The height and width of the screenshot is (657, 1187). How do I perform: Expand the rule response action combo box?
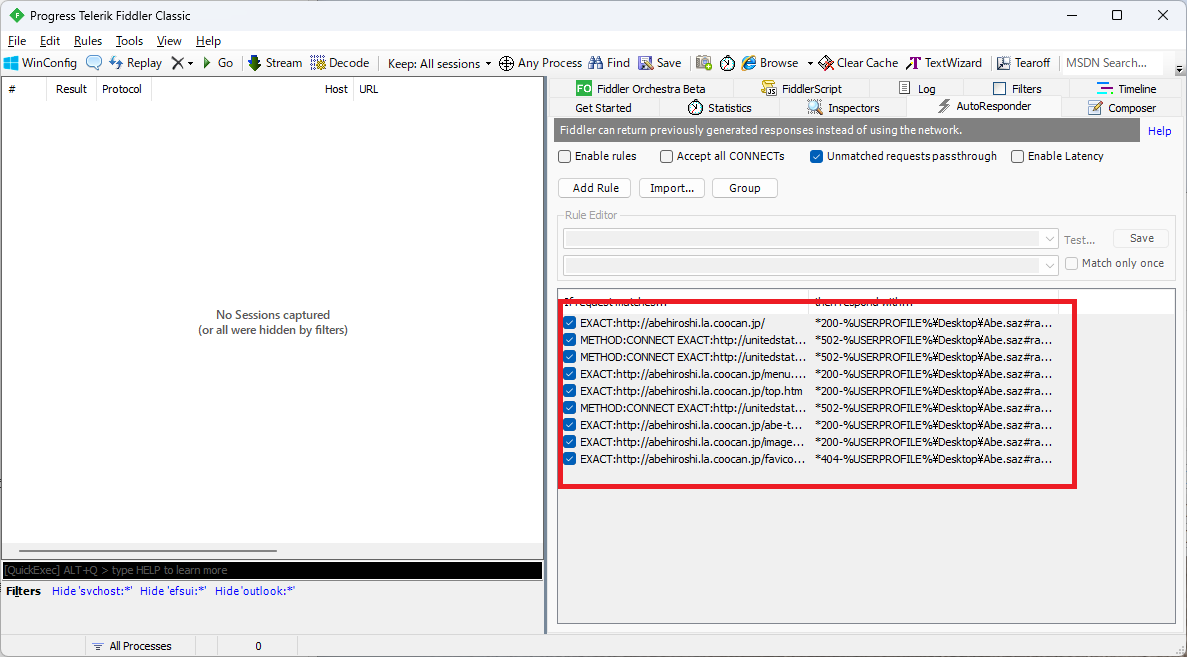[1049, 266]
